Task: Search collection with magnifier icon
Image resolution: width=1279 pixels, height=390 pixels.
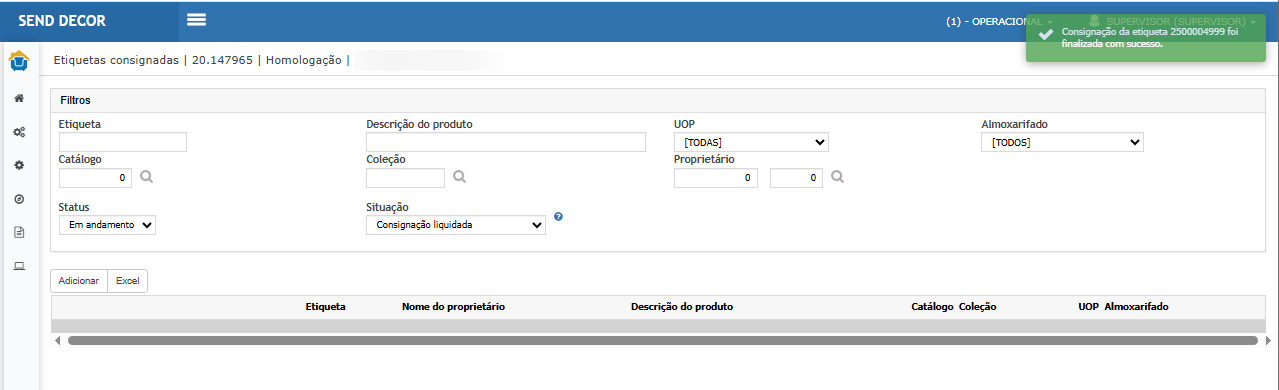Action: [460, 177]
